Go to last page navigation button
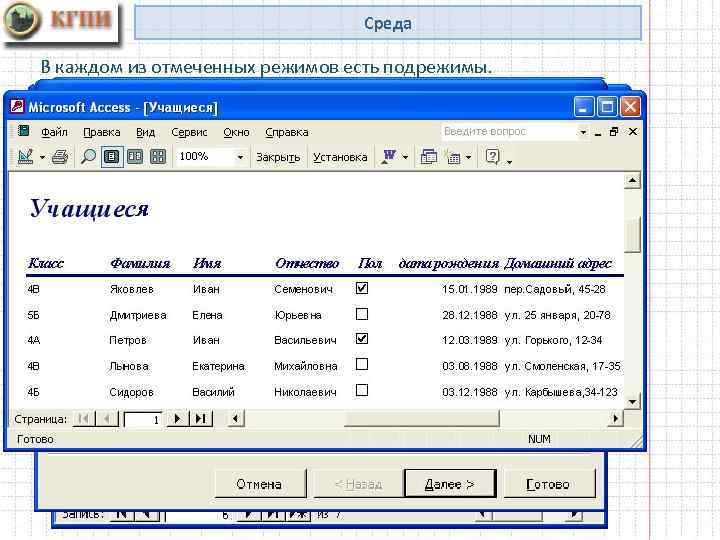The width and height of the screenshot is (720, 540). click(201, 418)
